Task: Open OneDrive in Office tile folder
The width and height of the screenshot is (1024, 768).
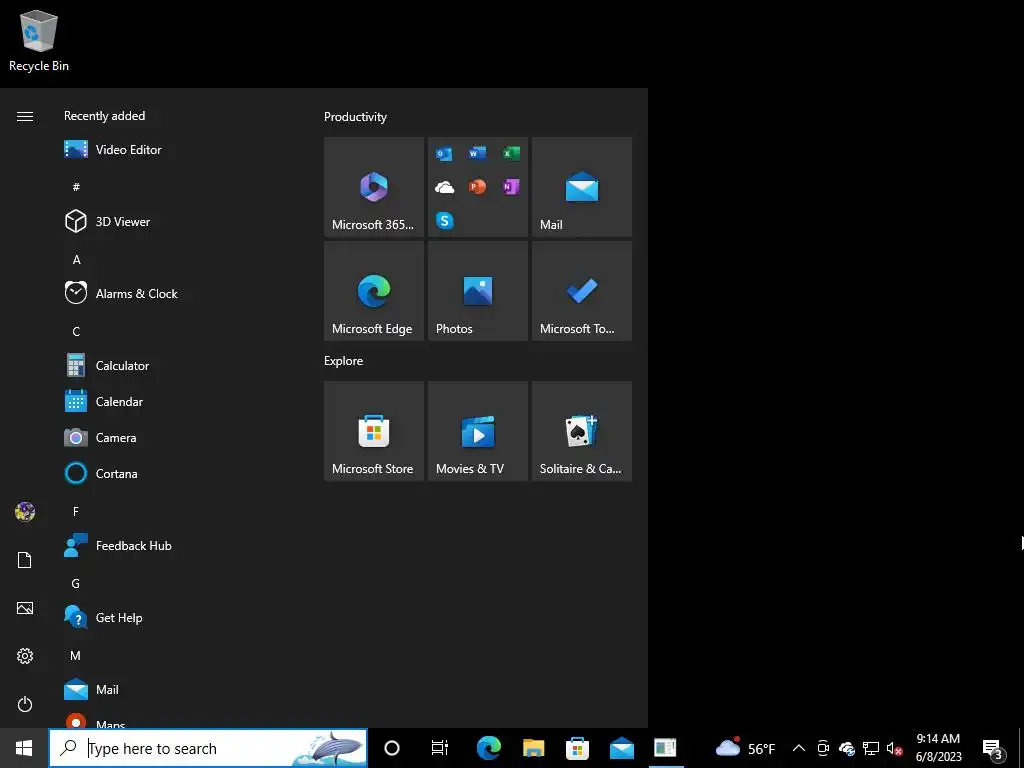Action: (444, 187)
